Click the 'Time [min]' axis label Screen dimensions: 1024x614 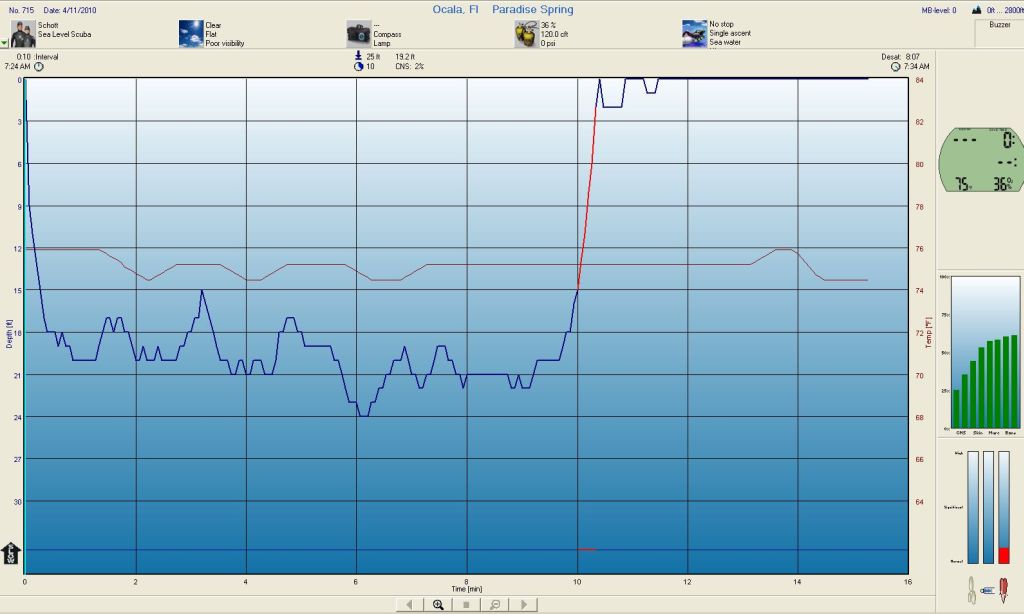466,589
